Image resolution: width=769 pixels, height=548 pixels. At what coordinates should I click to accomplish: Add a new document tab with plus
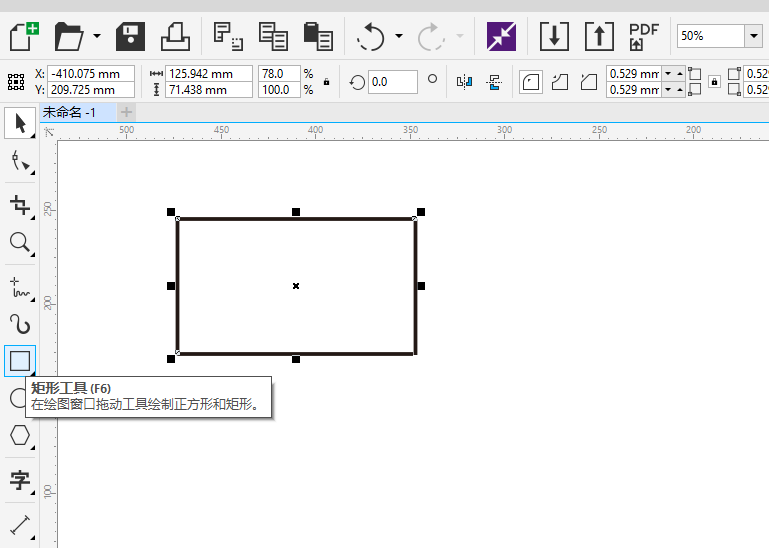pos(126,112)
